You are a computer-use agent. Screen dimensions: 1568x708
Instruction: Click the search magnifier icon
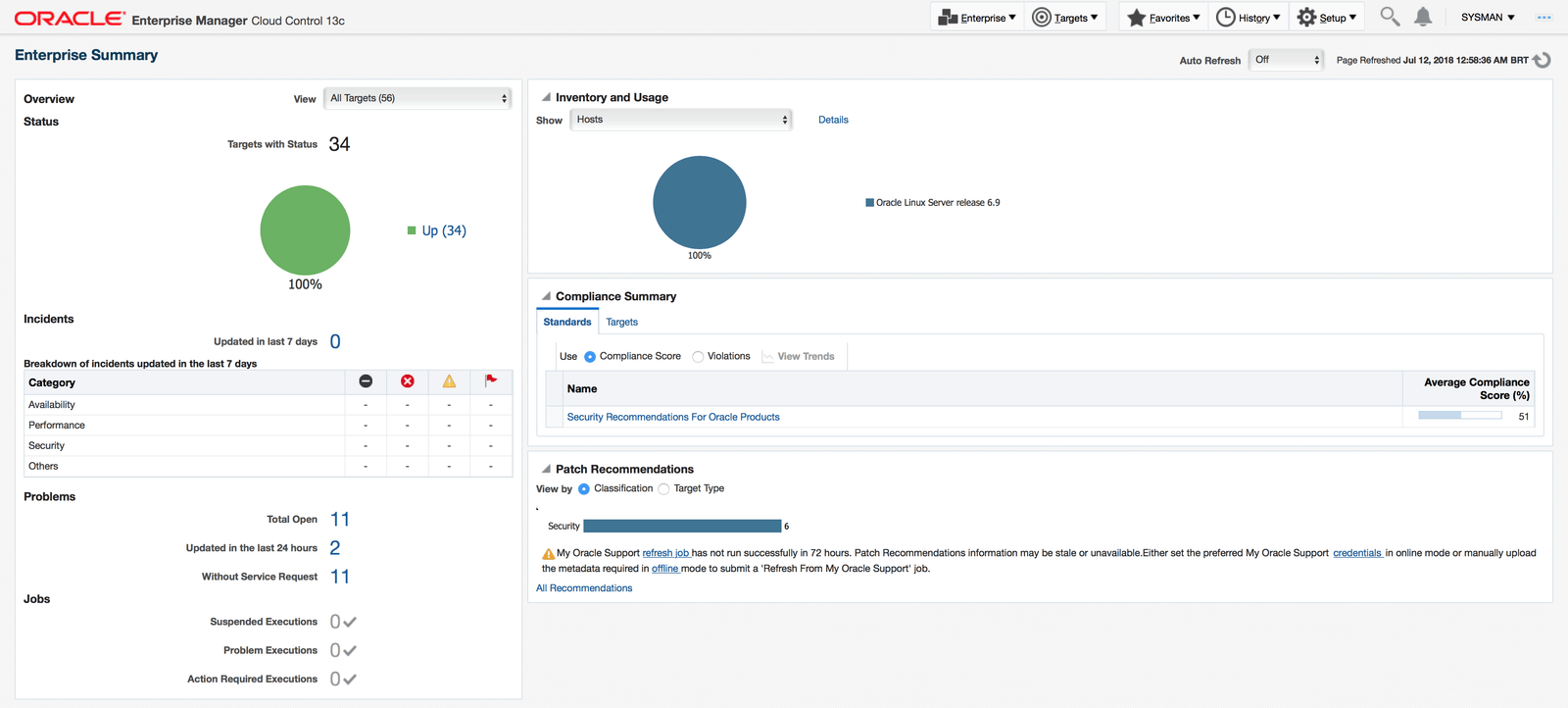[1389, 17]
